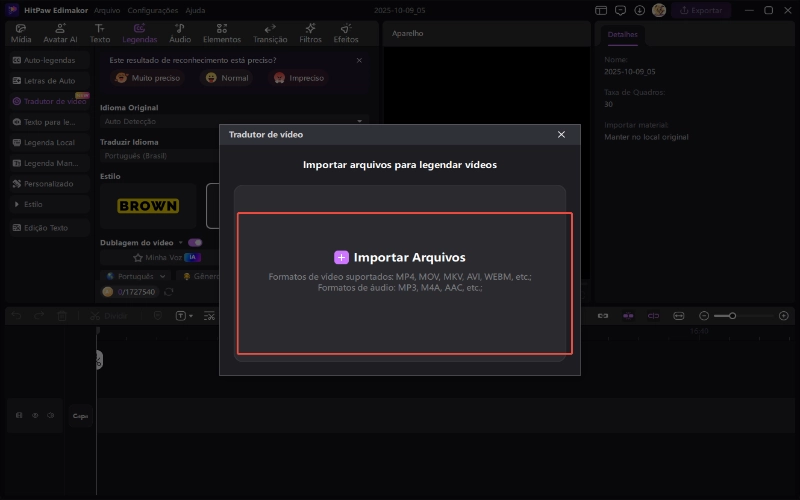
Task: Open the Arquivo menu
Action: 107,10
